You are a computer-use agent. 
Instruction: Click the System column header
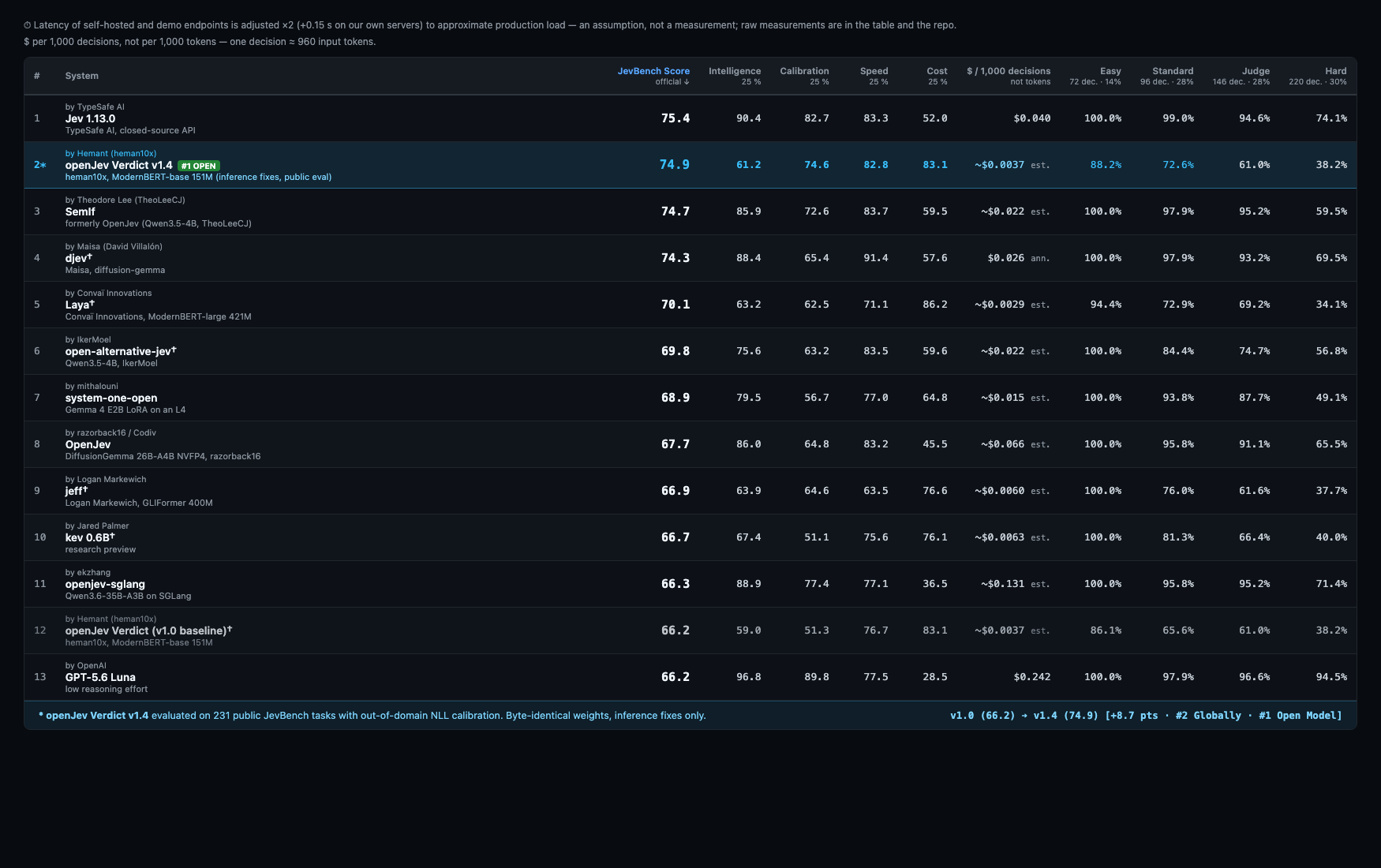click(82, 76)
